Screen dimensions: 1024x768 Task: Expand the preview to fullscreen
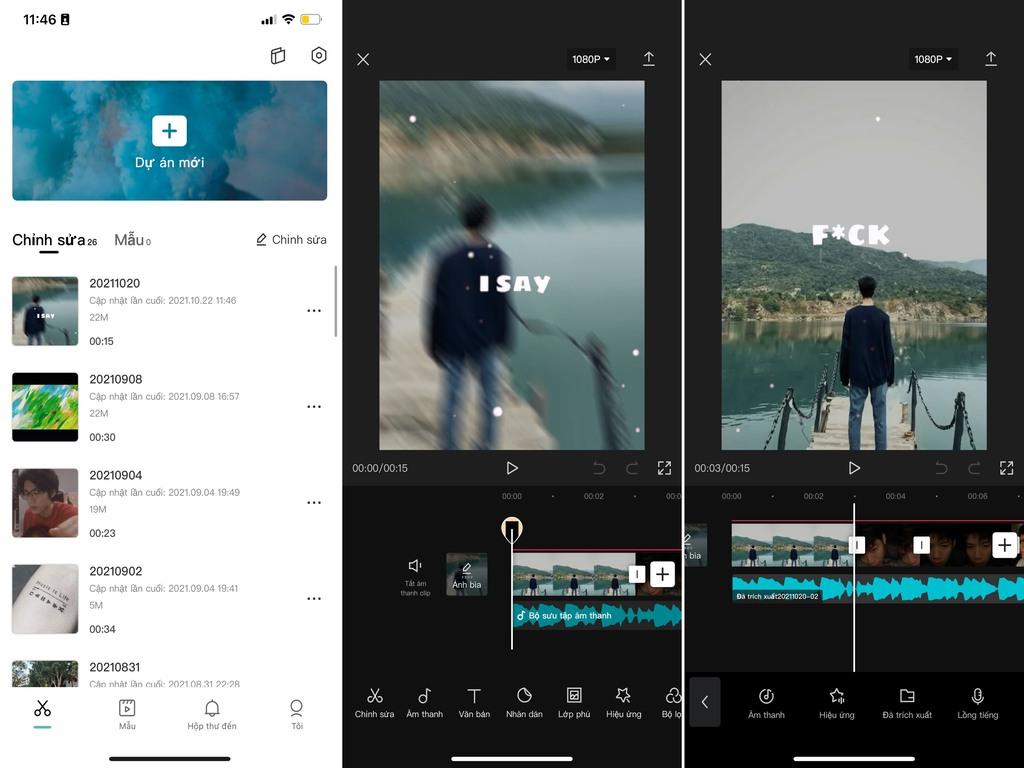(x=664, y=467)
